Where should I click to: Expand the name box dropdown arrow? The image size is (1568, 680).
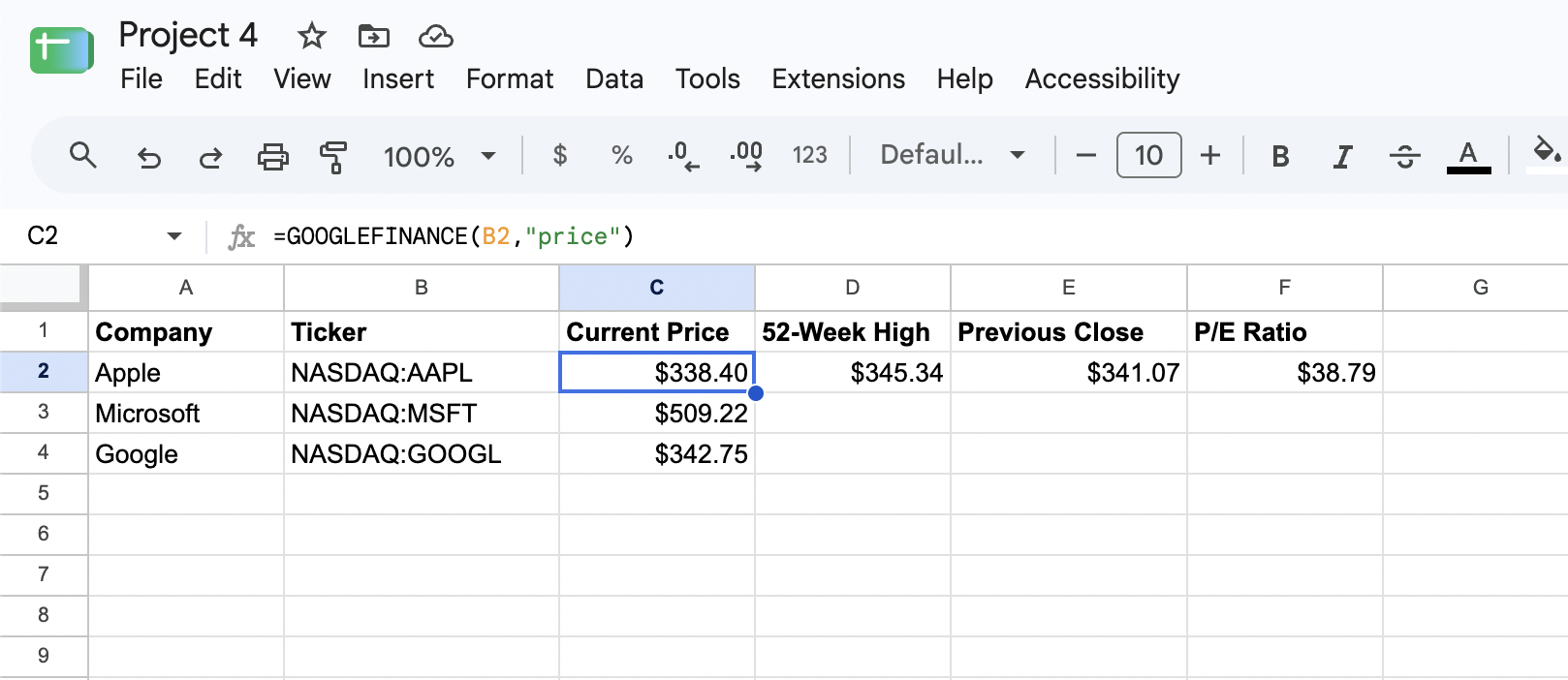coord(174,236)
